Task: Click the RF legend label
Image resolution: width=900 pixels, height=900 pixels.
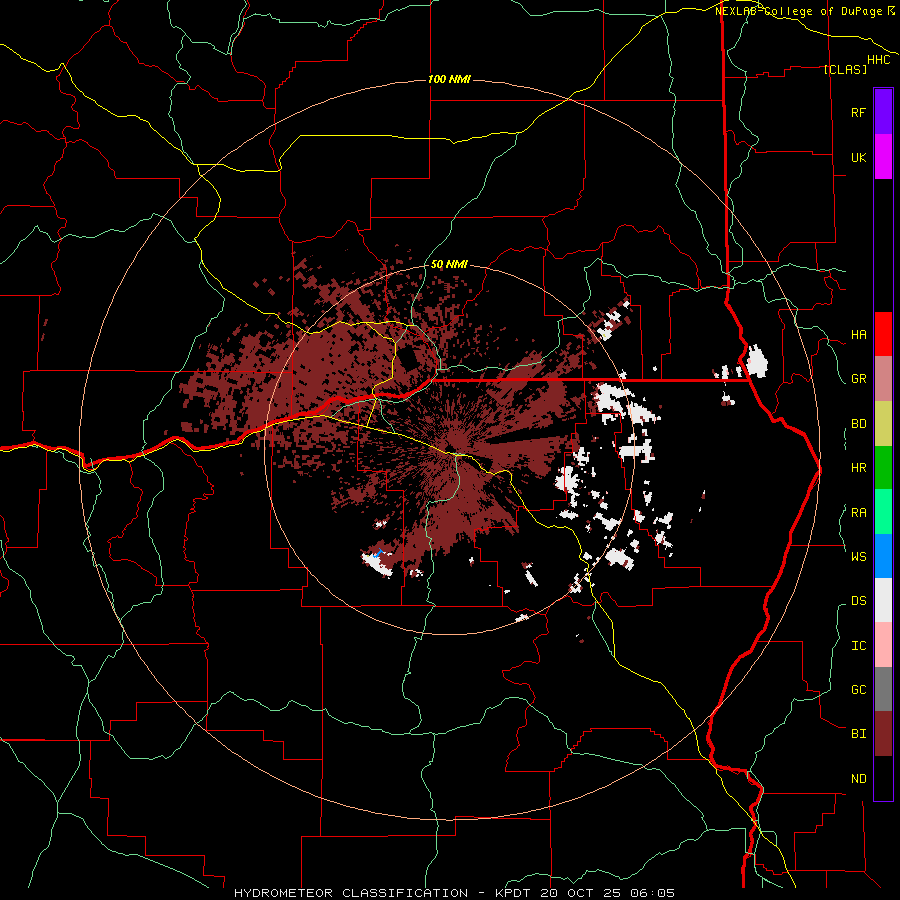Action: [x=858, y=112]
